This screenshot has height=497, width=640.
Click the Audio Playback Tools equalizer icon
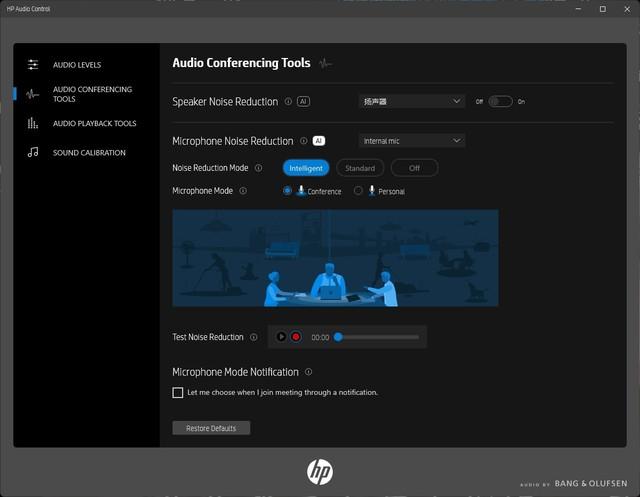tap(33, 123)
